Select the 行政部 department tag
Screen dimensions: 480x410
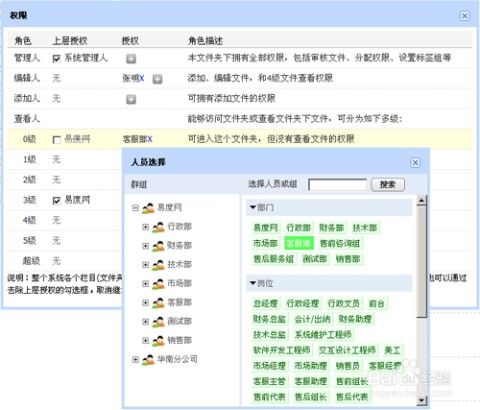click(x=299, y=228)
